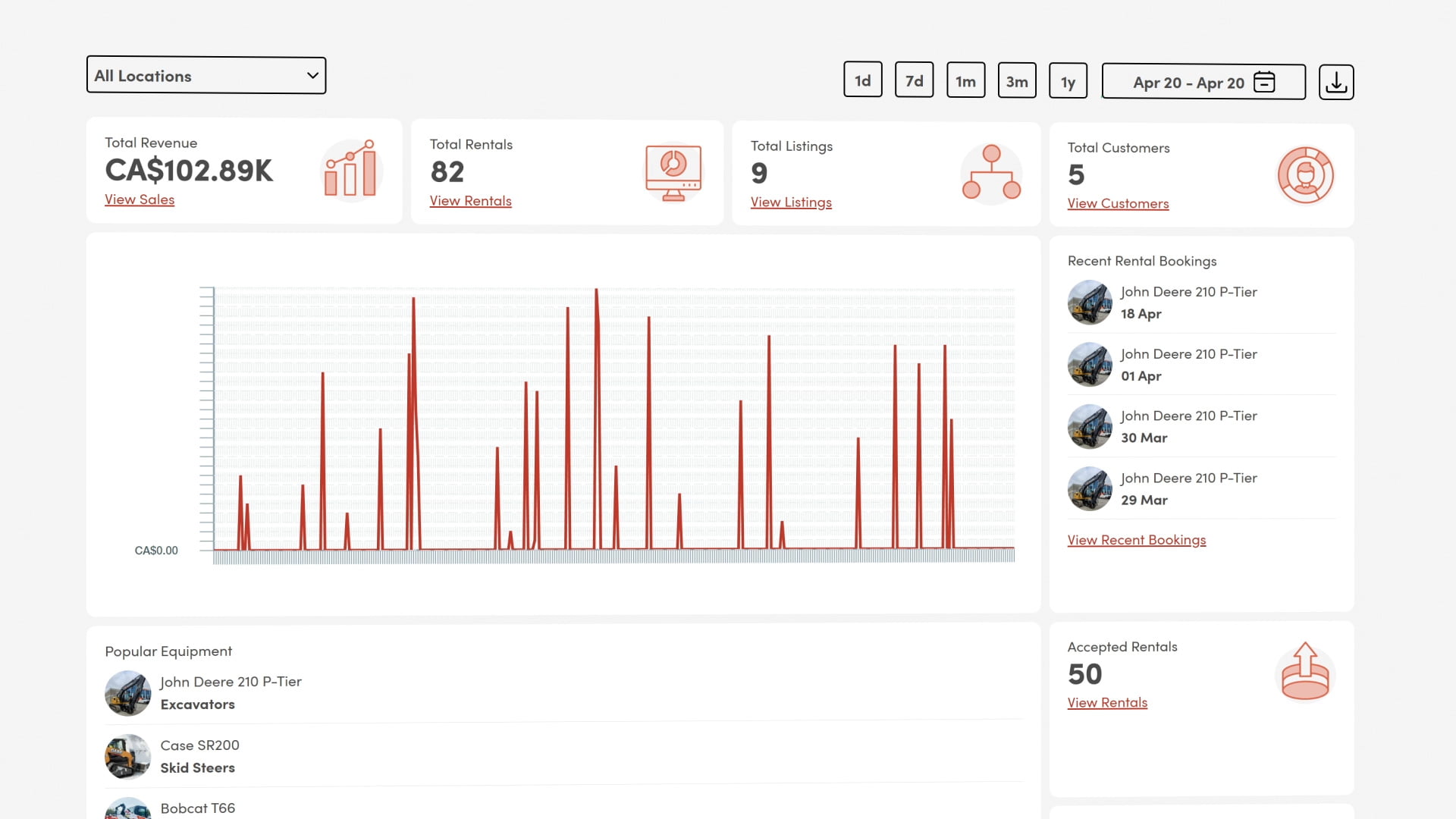The image size is (1456, 819).
Task: Switch to the 1y time range
Action: (x=1068, y=82)
